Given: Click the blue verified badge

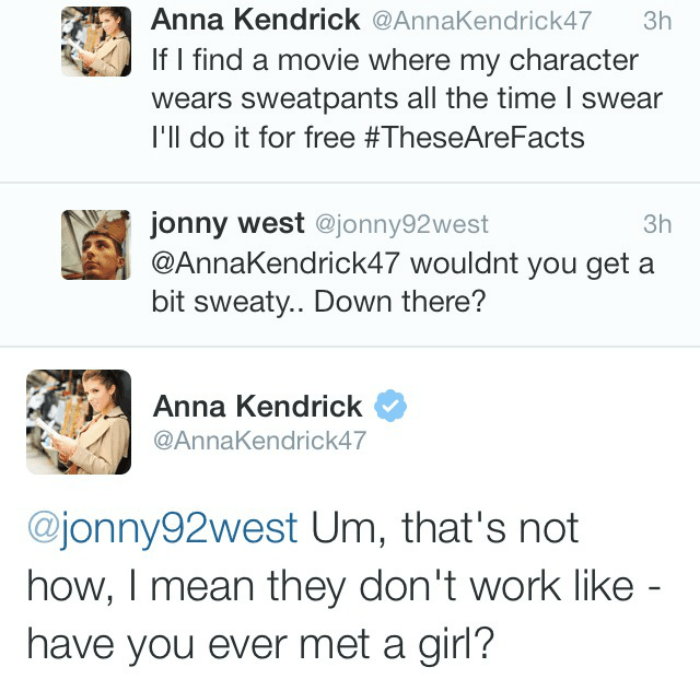Looking at the screenshot, I should [389, 407].
